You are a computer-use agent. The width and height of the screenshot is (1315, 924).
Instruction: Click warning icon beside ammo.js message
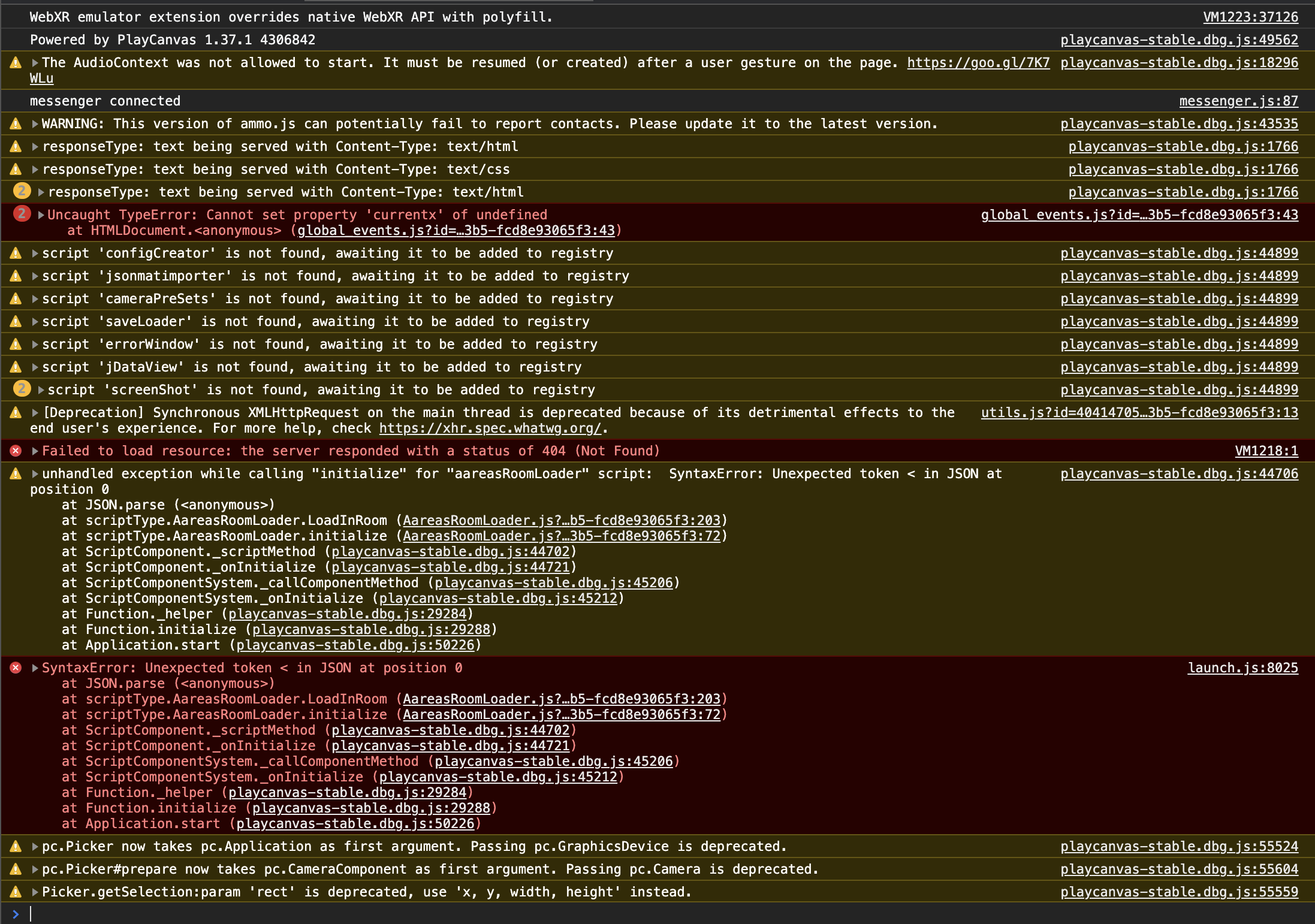click(16, 124)
